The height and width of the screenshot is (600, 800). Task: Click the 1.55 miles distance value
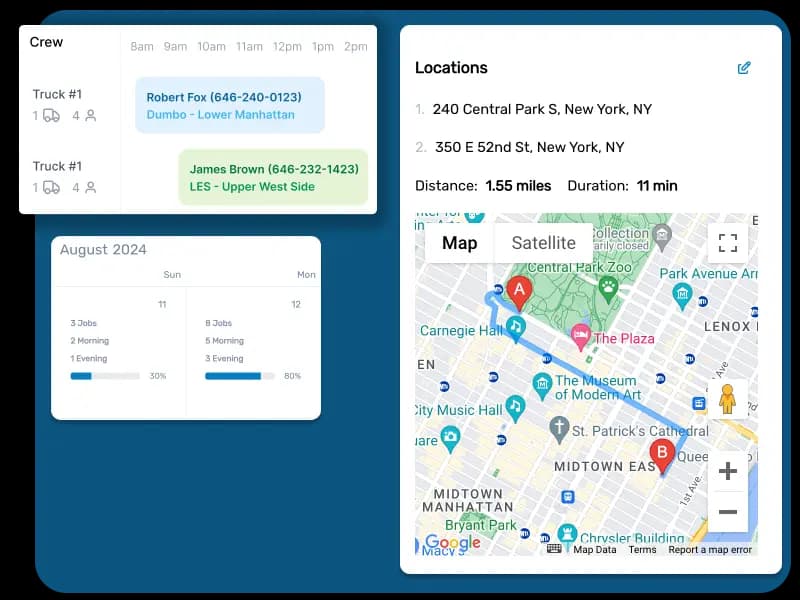point(518,186)
